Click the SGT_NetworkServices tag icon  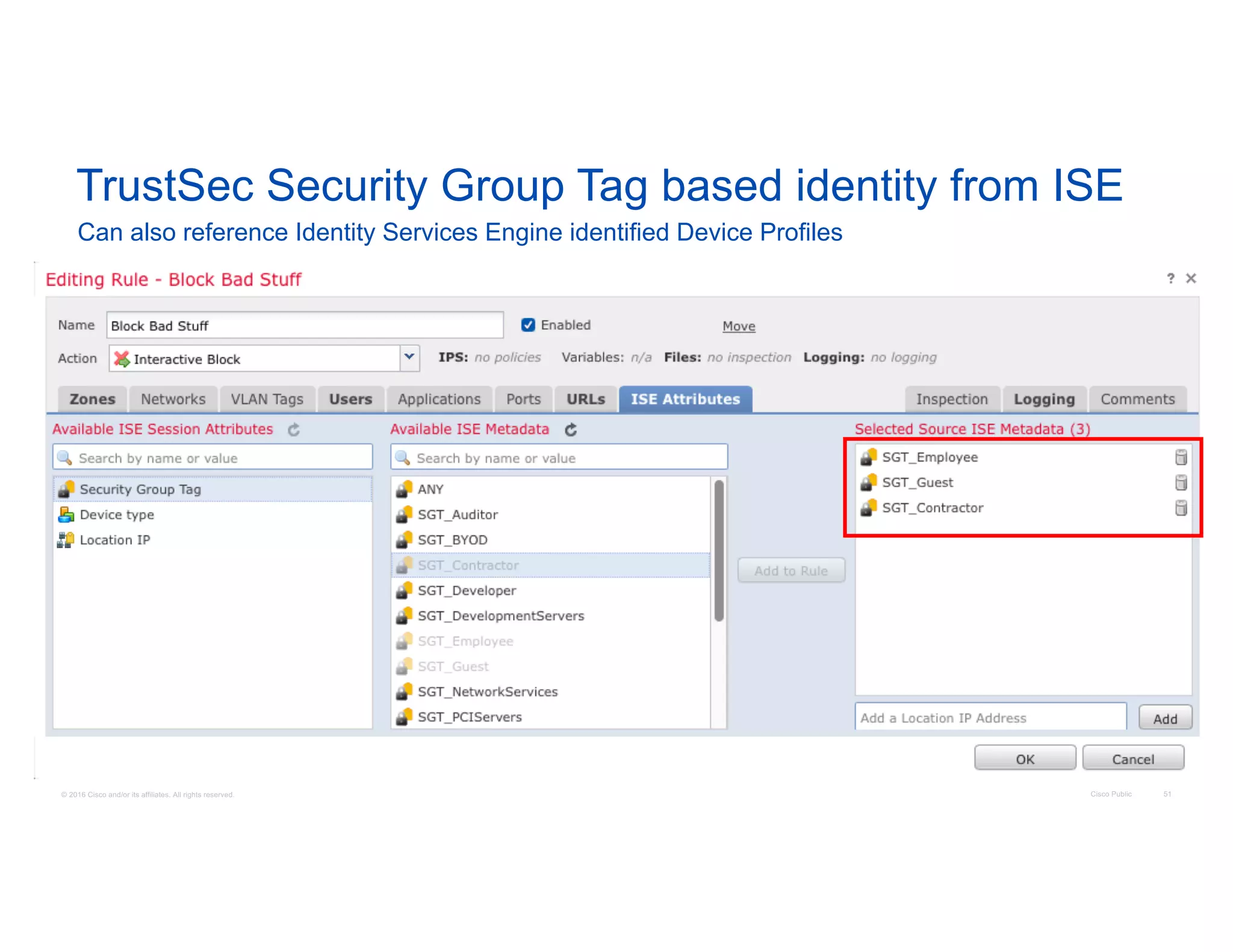pyautogui.click(x=405, y=691)
